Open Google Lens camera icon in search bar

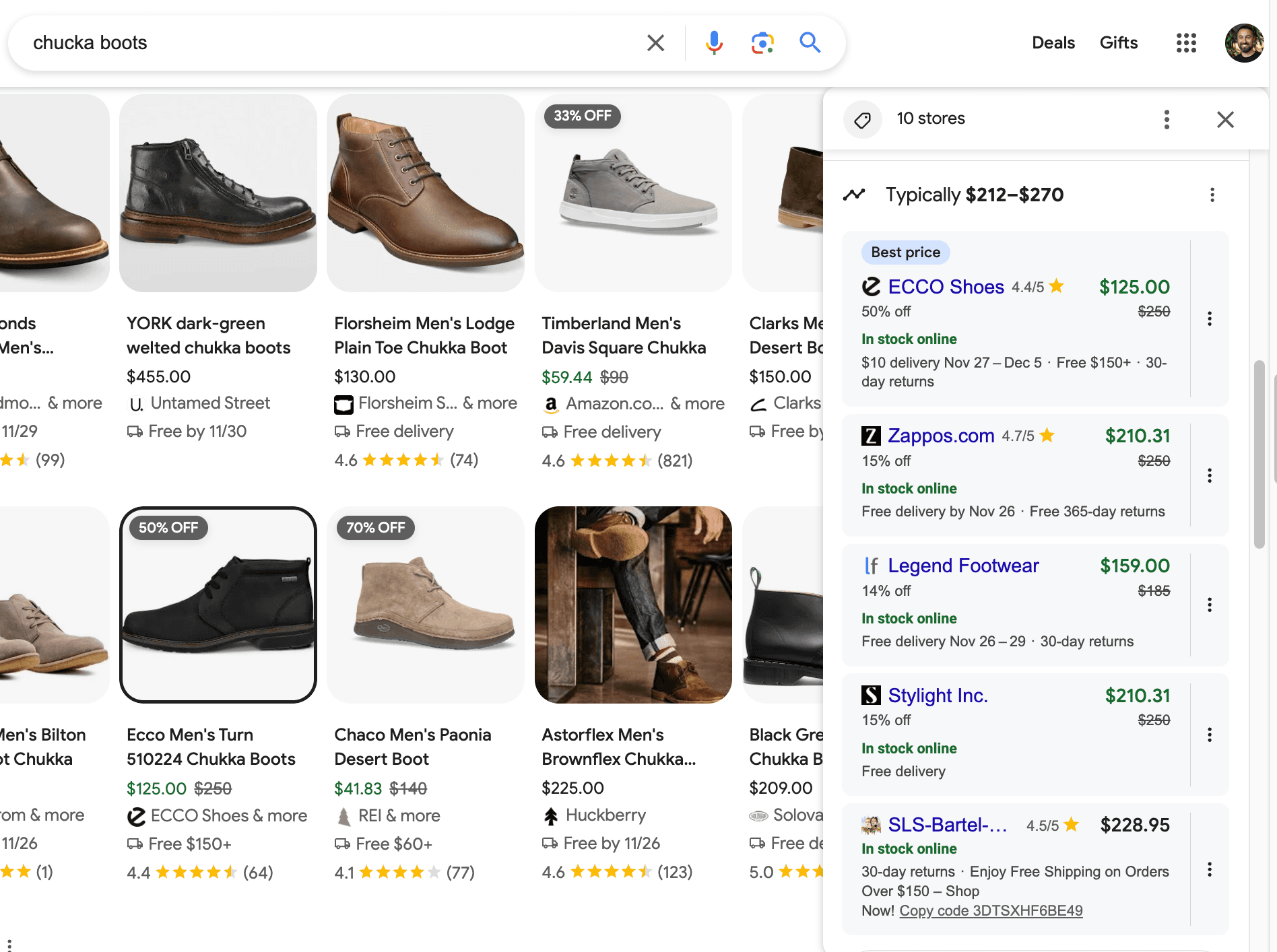[762, 42]
